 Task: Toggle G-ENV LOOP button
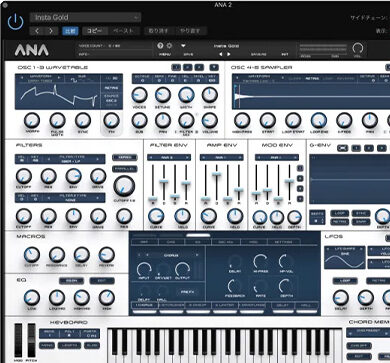pos(339,213)
